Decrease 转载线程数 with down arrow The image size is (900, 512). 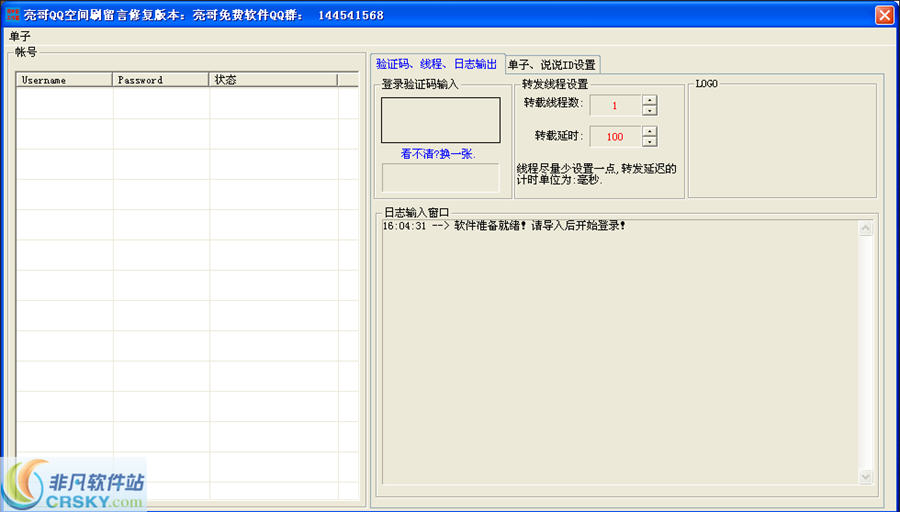coord(650,110)
